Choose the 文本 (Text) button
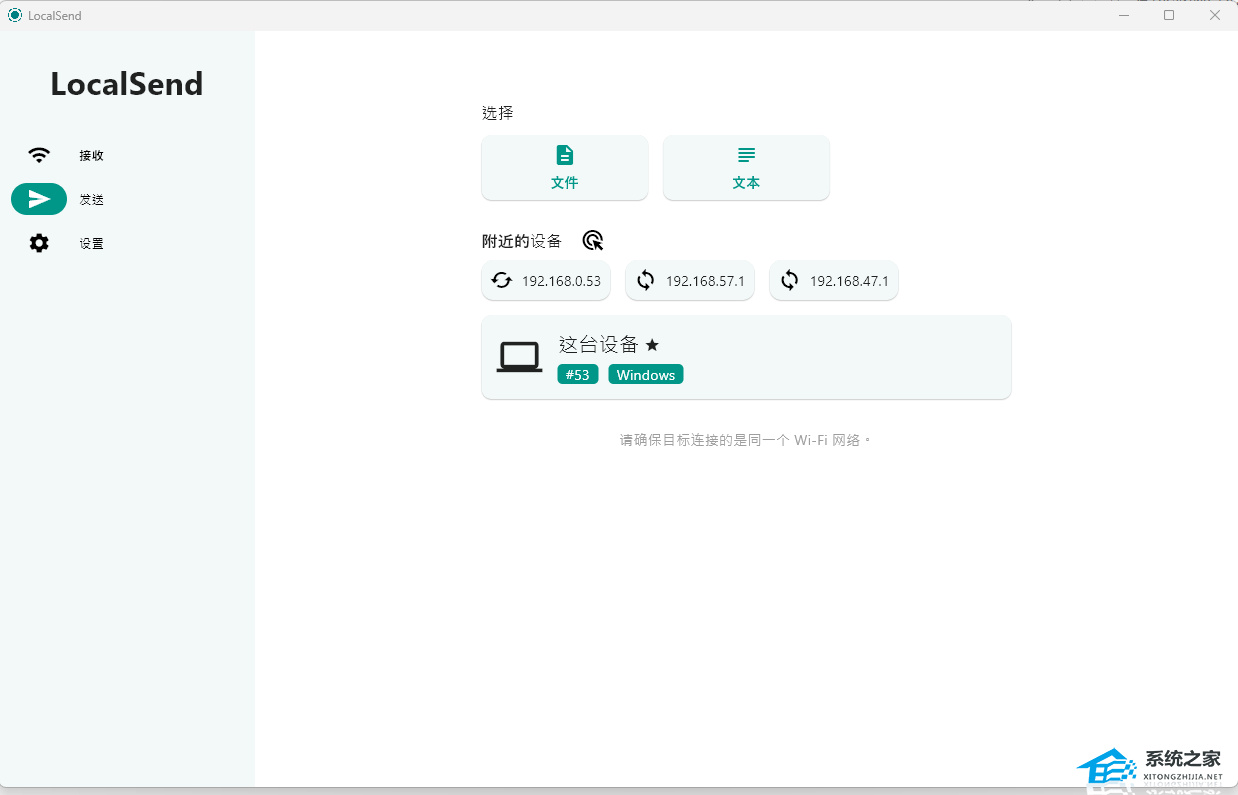 click(746, 168)
